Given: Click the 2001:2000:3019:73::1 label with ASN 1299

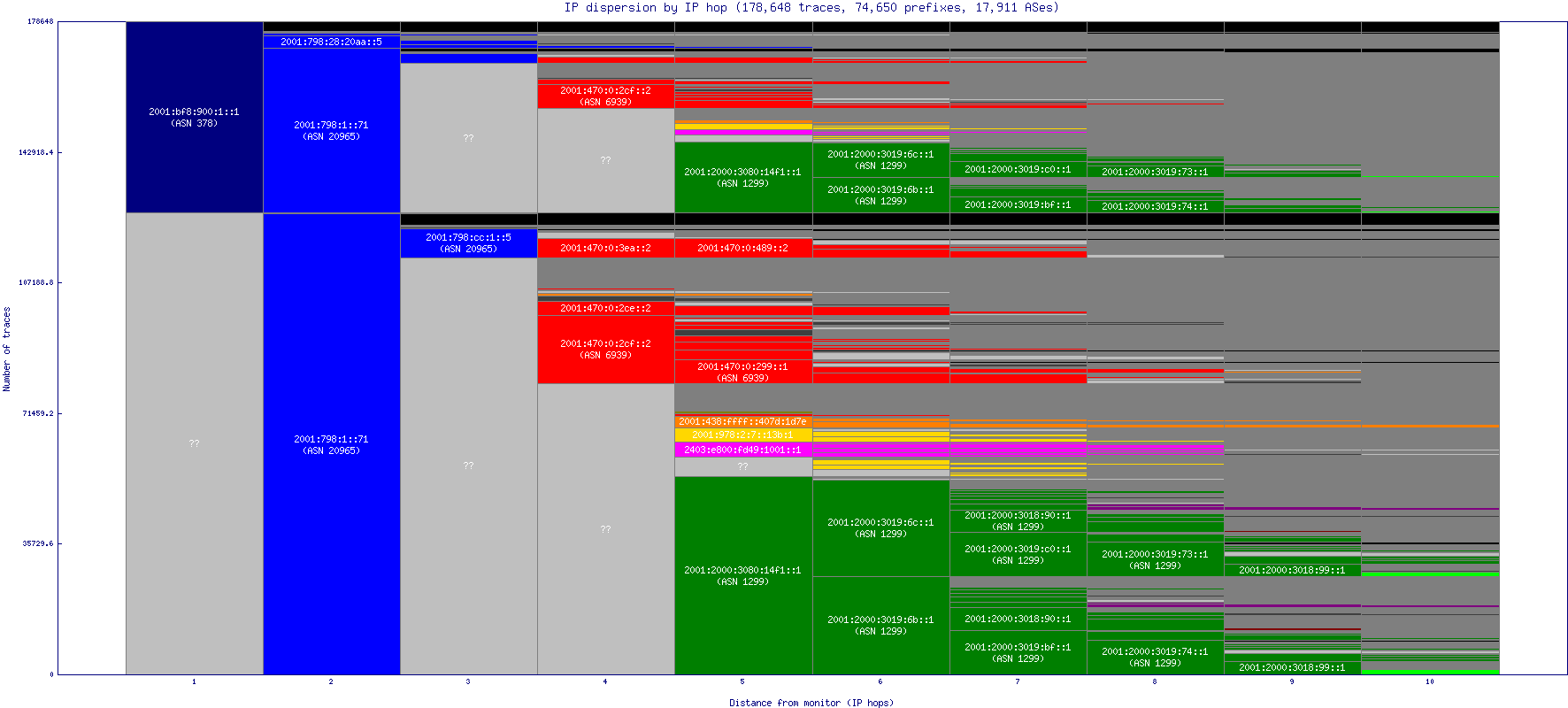Looking at the screenshot, I should click(1155, 559).
